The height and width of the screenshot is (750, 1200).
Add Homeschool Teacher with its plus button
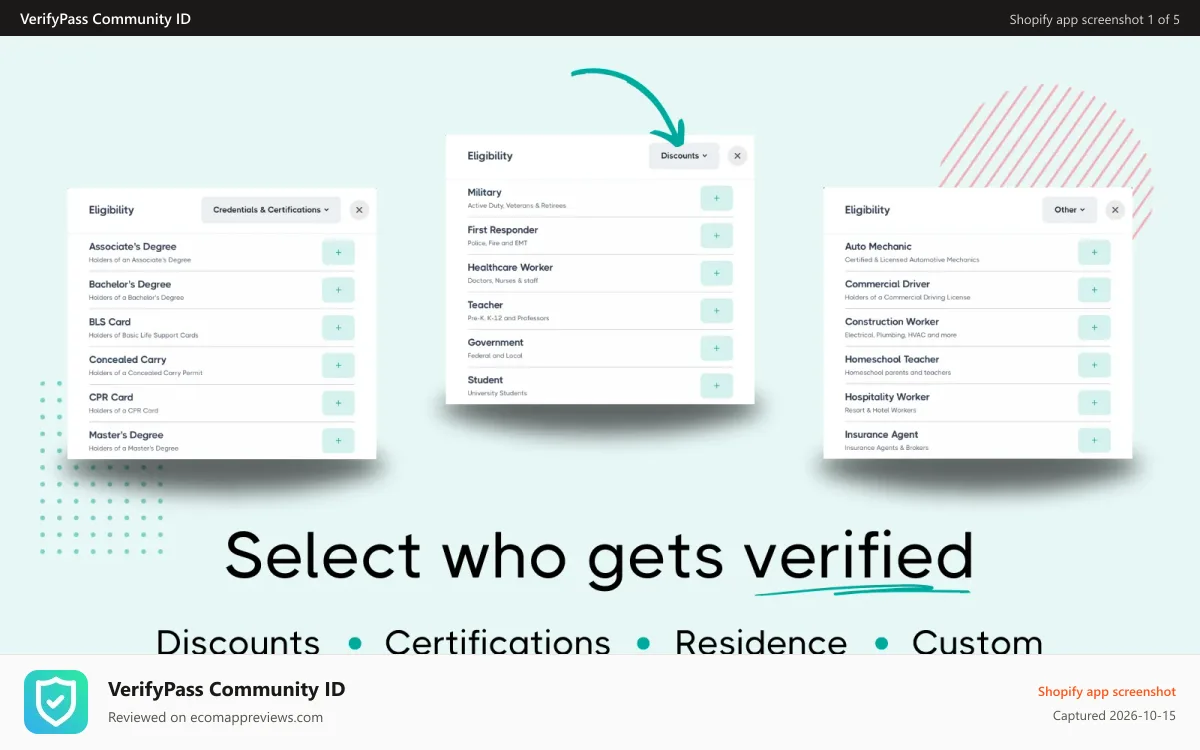[x=1094, y=366]
